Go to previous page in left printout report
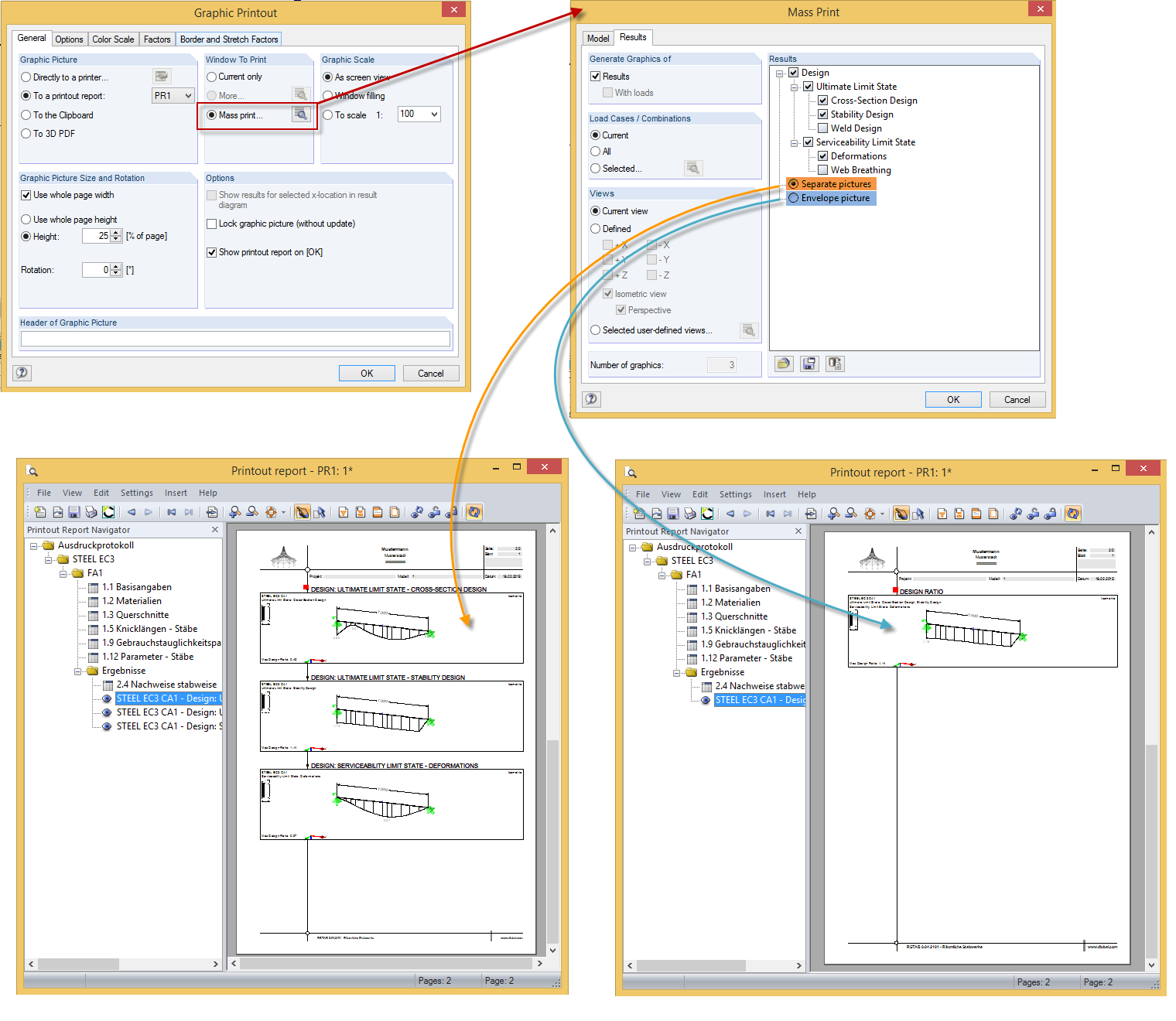Image resolution: width=1176 pixels, height=1021 pixels. pyautogui.click(x=132, y=512)
